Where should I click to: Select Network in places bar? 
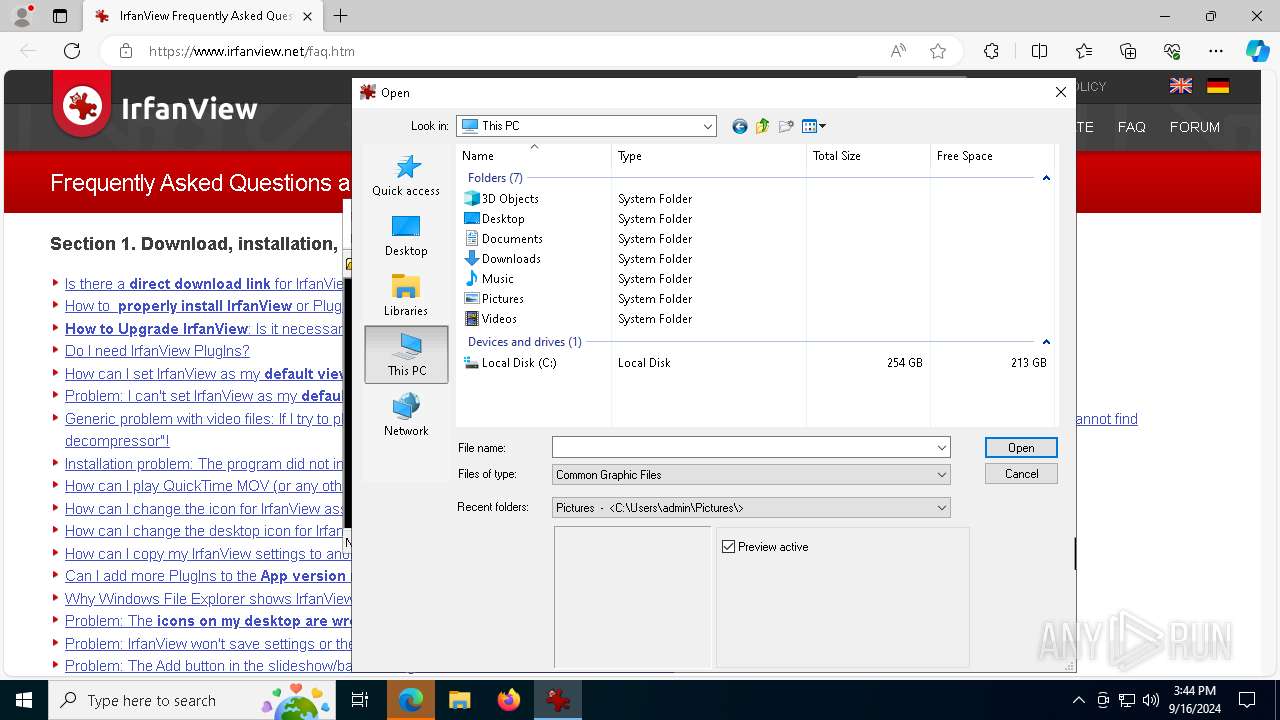click(x=406, y=415)
